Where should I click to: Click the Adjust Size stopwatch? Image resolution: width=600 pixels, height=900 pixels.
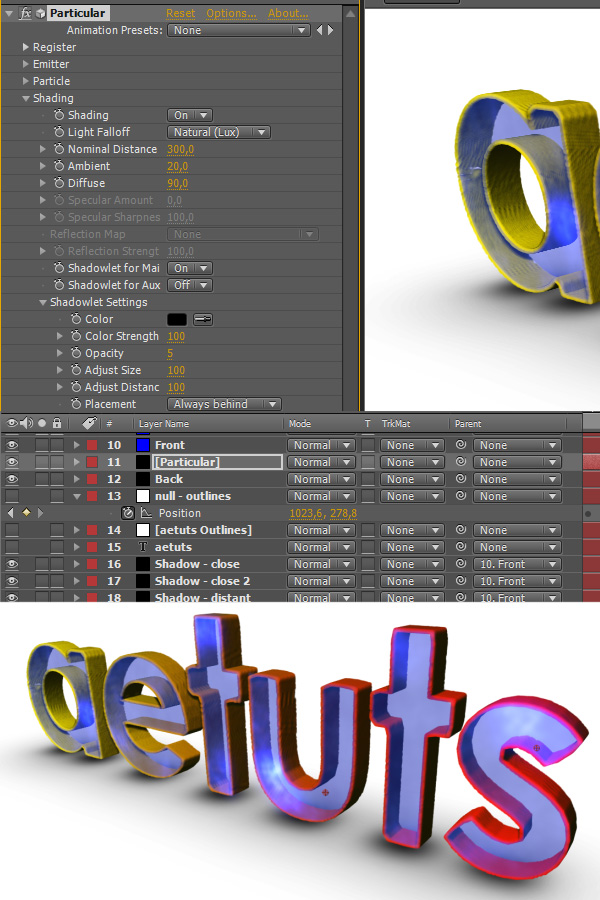[x=76, y=370]
